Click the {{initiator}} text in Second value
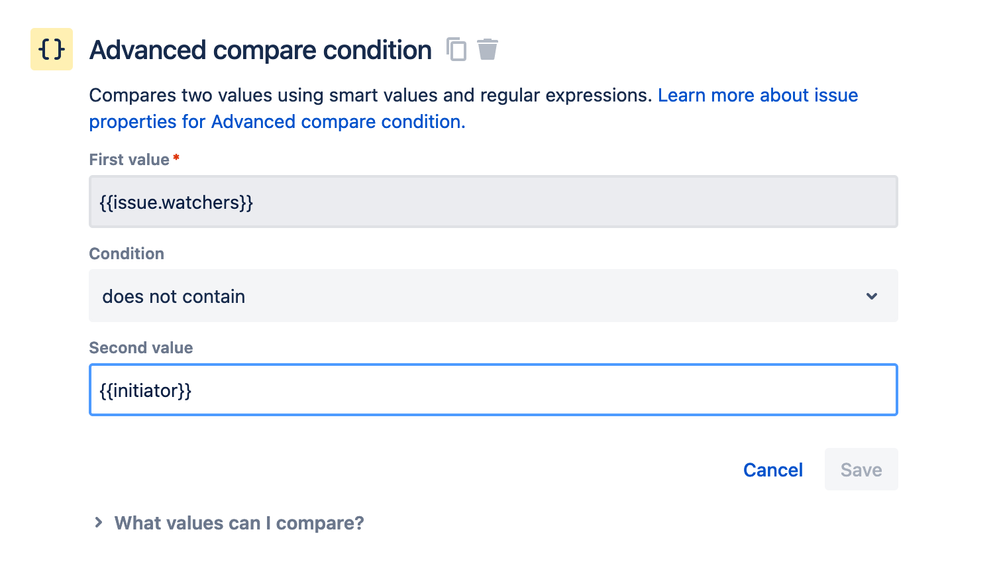 click(x=146, y=390)
